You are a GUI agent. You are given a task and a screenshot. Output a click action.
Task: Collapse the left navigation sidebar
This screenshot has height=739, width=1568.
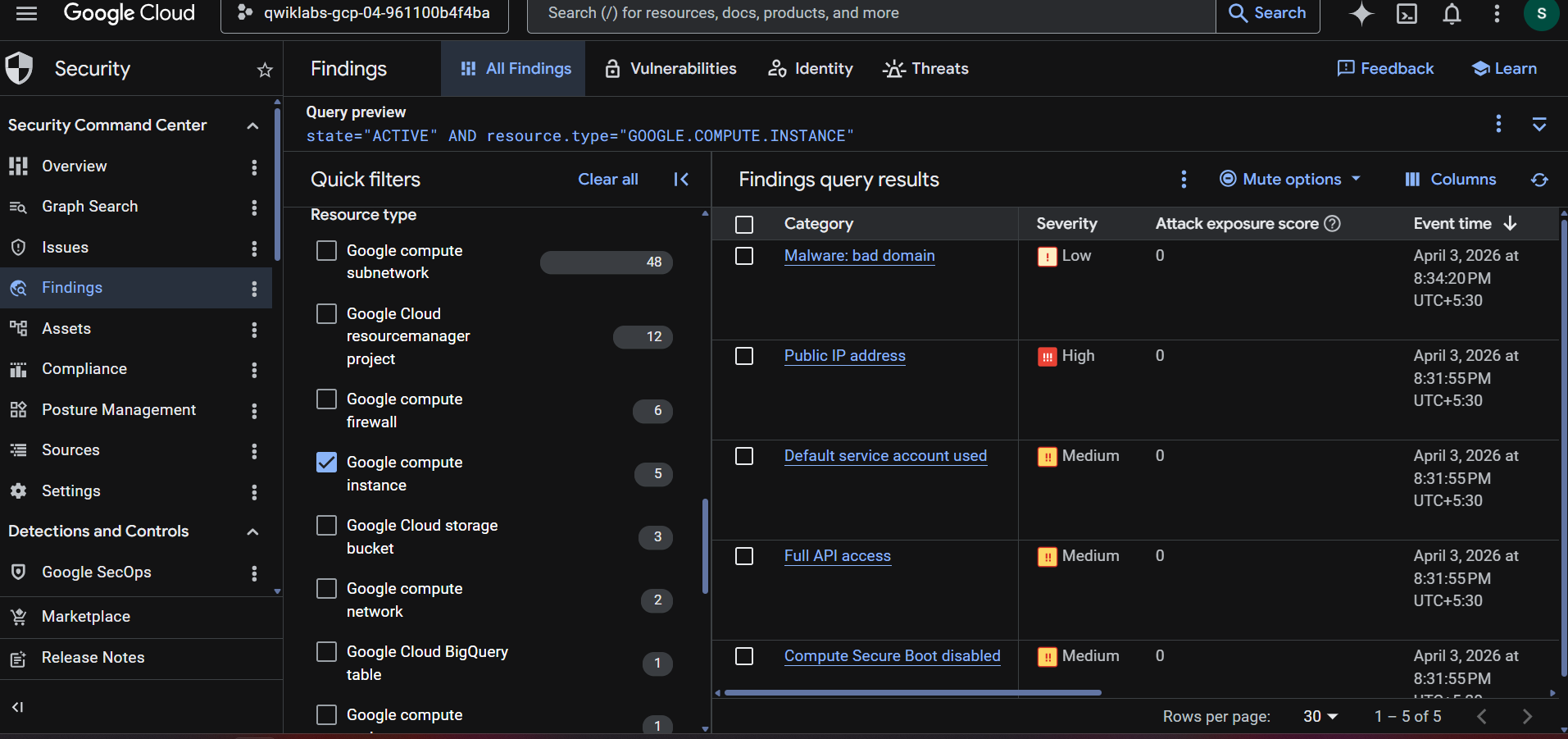tap(17, 707)
